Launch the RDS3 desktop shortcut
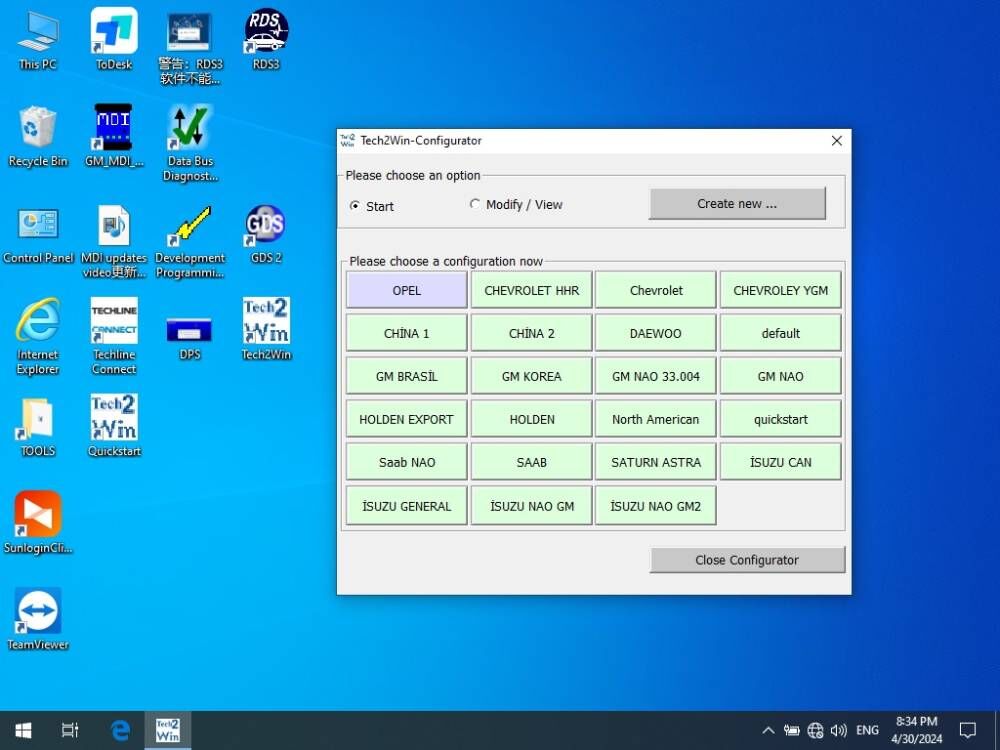This screenshot has height=750, width=1000. pos(266,40)
